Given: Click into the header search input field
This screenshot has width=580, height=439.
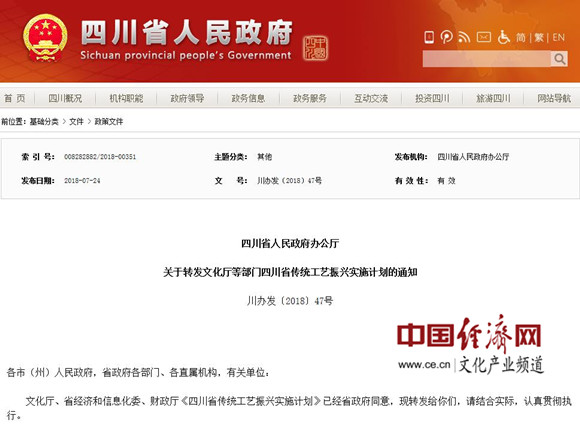Looking at the screenshot, I should (x=487, y=59).
